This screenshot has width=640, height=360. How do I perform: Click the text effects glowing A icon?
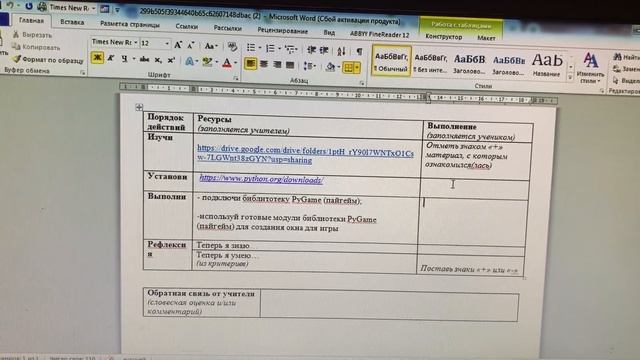pyautogui.click(x=189, y=62)
